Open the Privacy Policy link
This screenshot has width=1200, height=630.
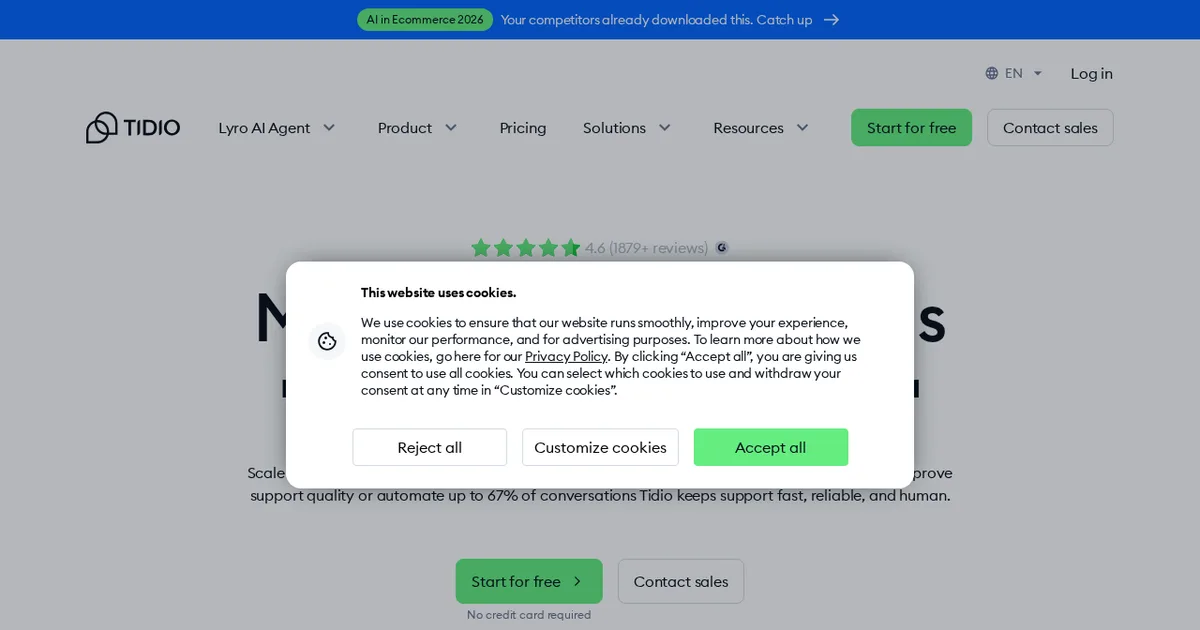tap(566, 356)
